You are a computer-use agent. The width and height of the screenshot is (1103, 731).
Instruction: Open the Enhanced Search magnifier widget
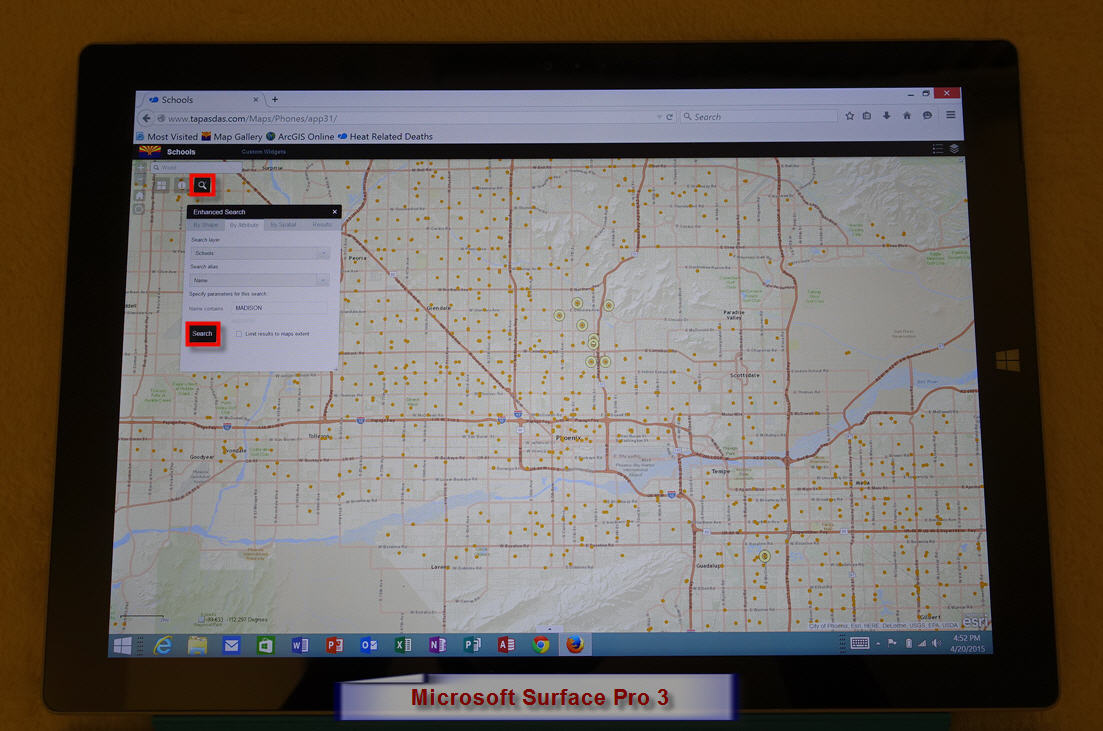203,185
